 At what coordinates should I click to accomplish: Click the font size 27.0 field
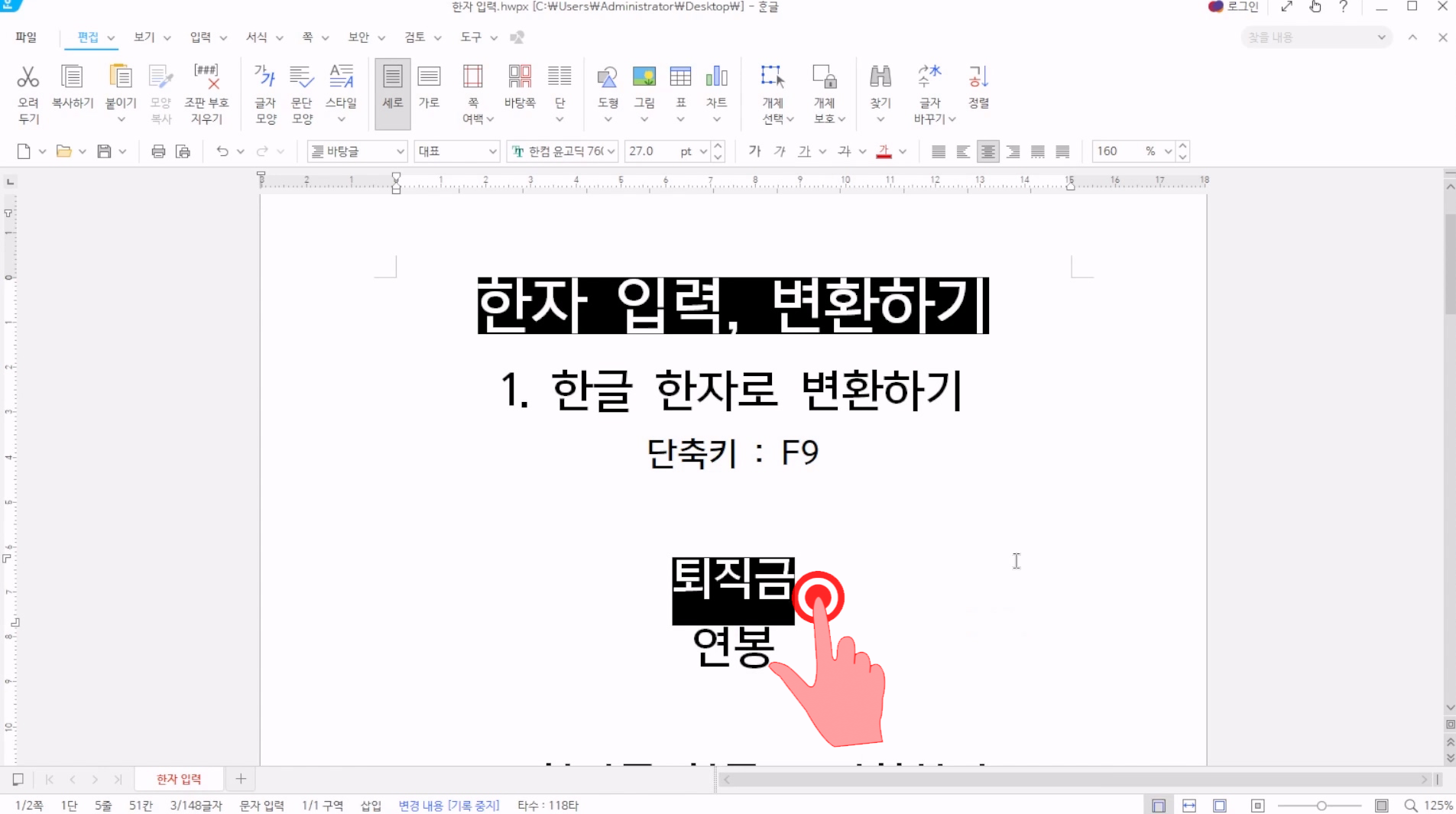[x=650, y=151]
